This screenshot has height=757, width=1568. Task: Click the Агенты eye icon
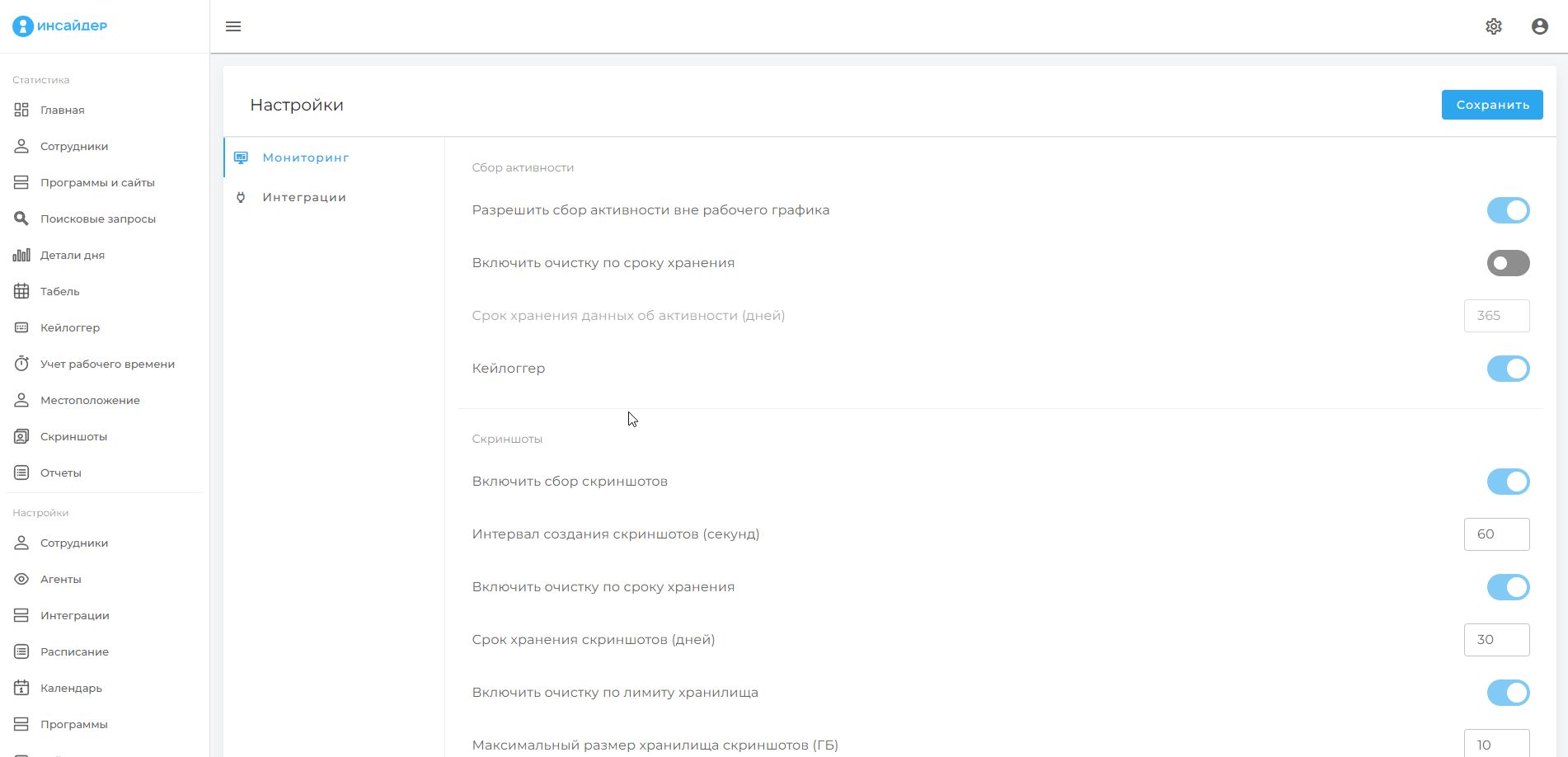pos(21,579)
